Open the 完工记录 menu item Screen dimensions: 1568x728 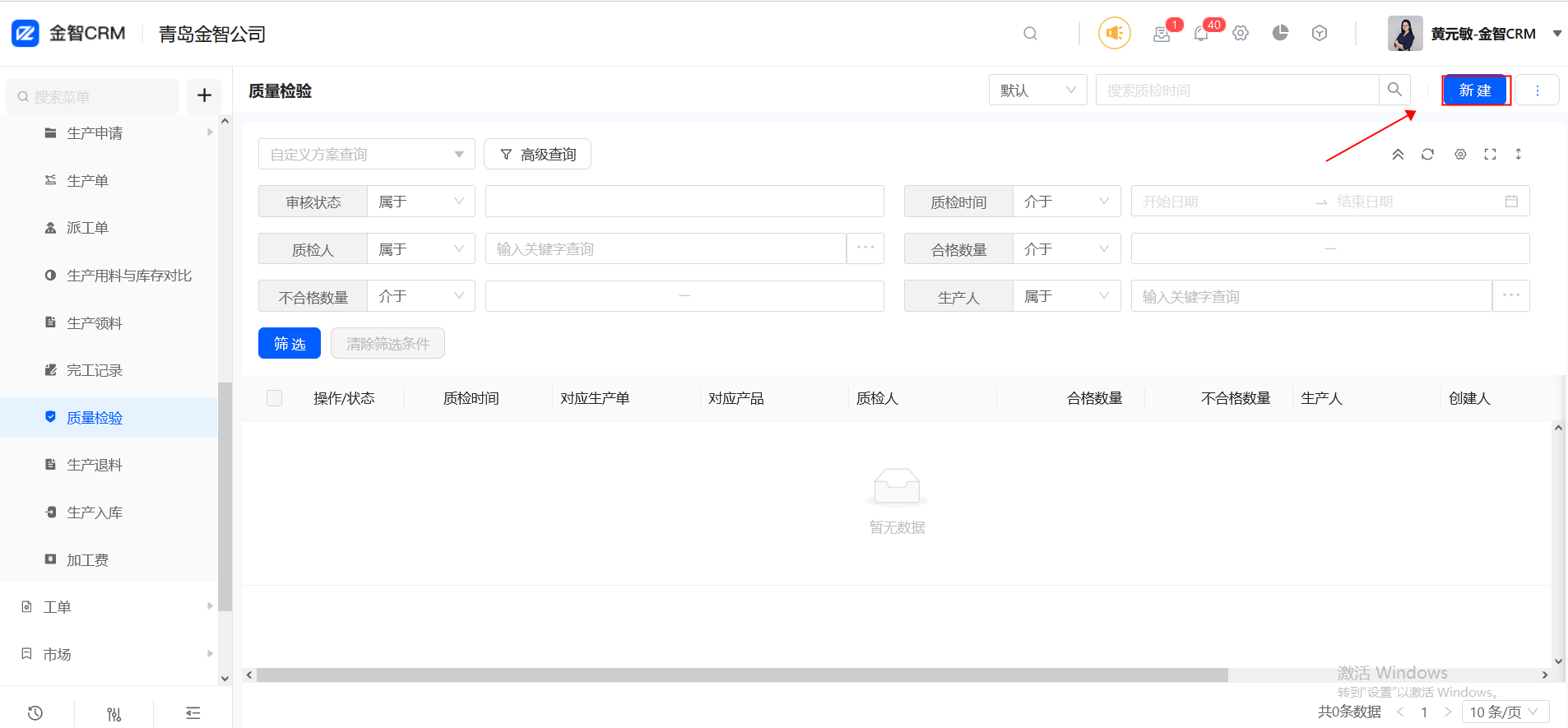click(x=109, y=370)
